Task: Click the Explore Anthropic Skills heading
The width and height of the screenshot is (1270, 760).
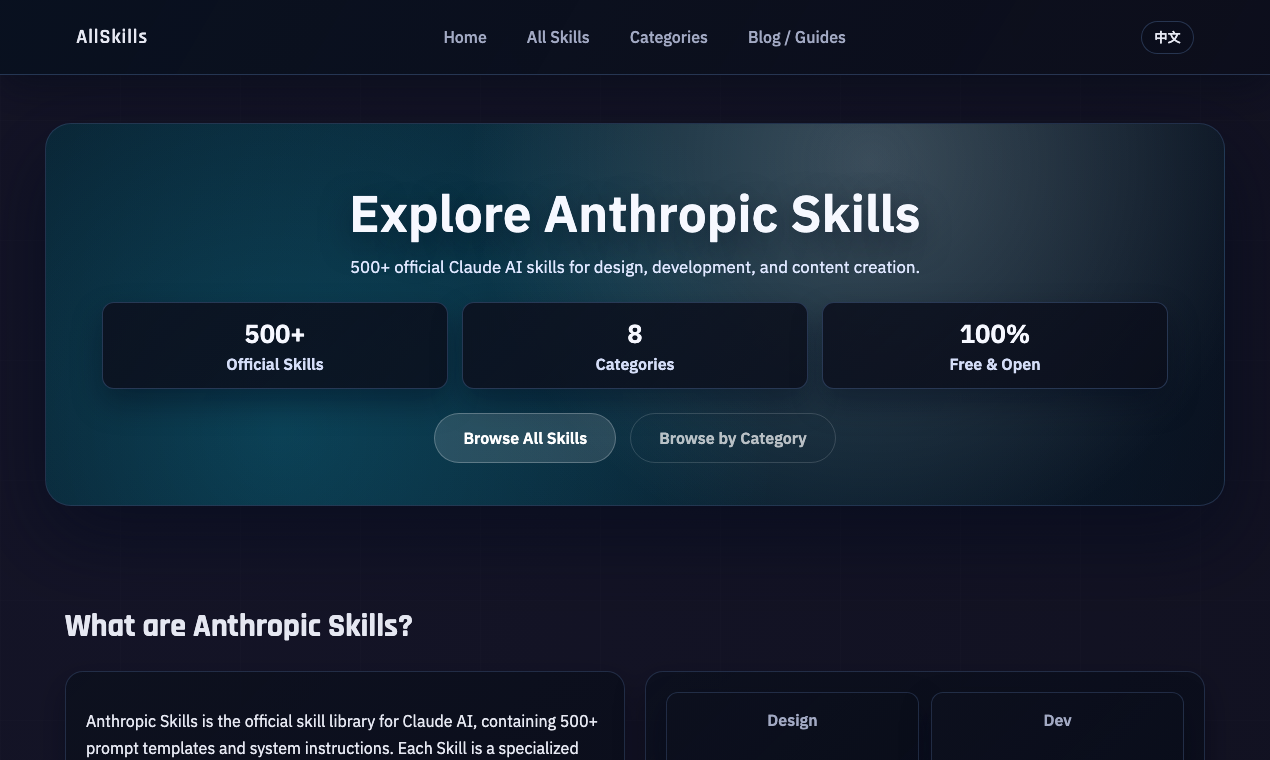Action: (635, 213)
